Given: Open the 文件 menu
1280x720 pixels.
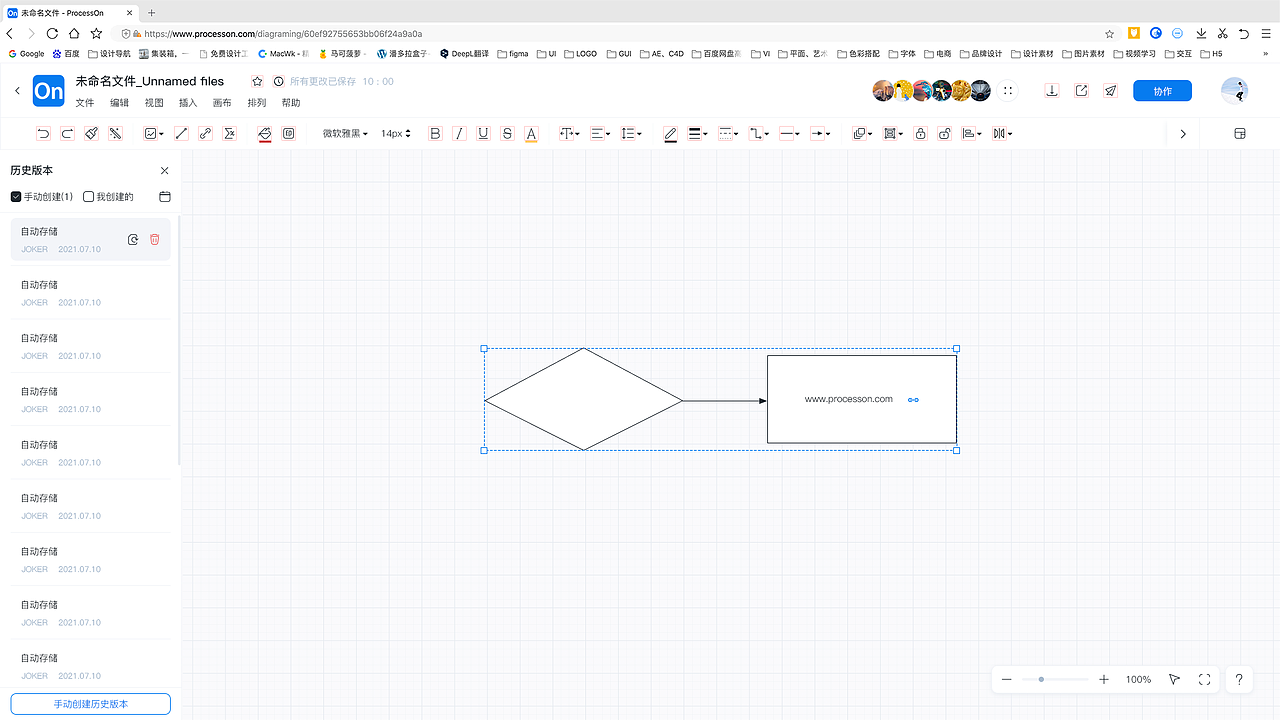Looking at the screenshot, I should pos(85,103).
